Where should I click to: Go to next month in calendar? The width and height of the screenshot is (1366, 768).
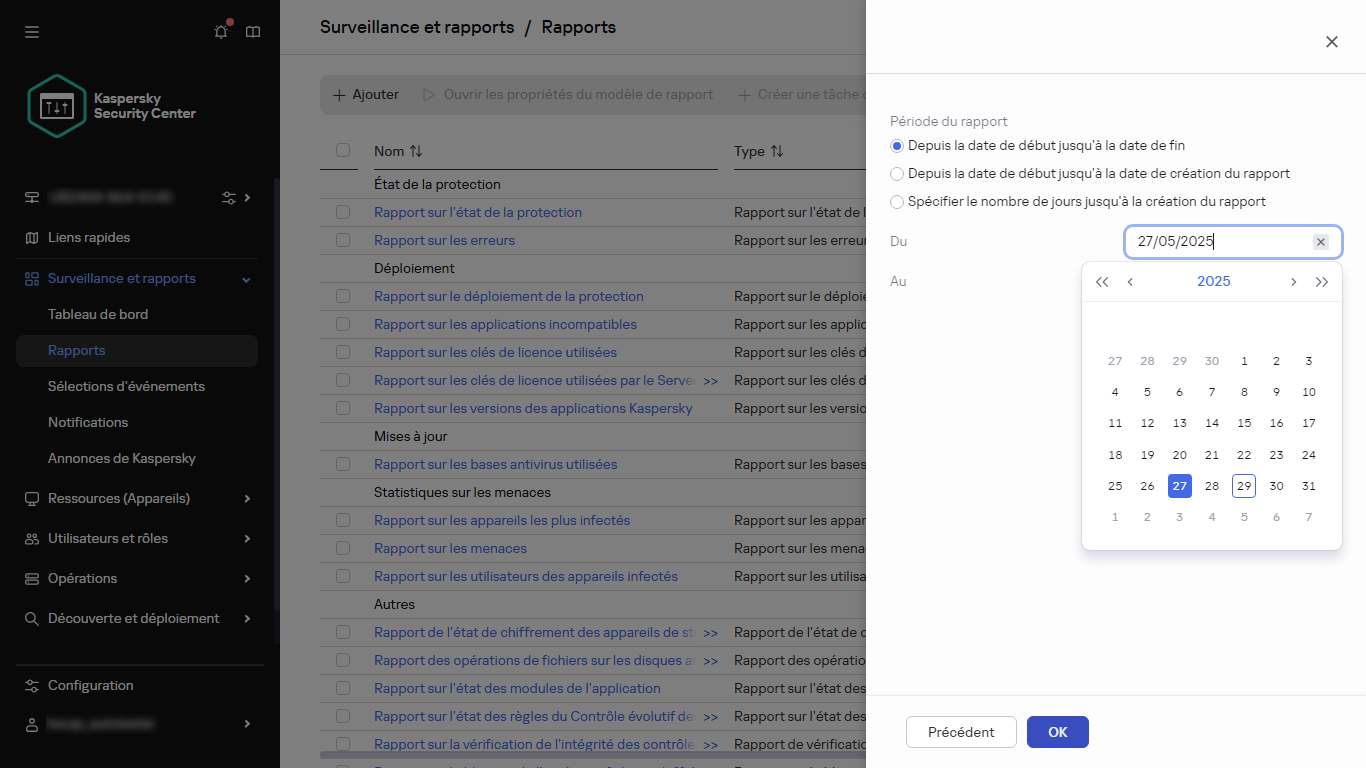(1293, 282)
